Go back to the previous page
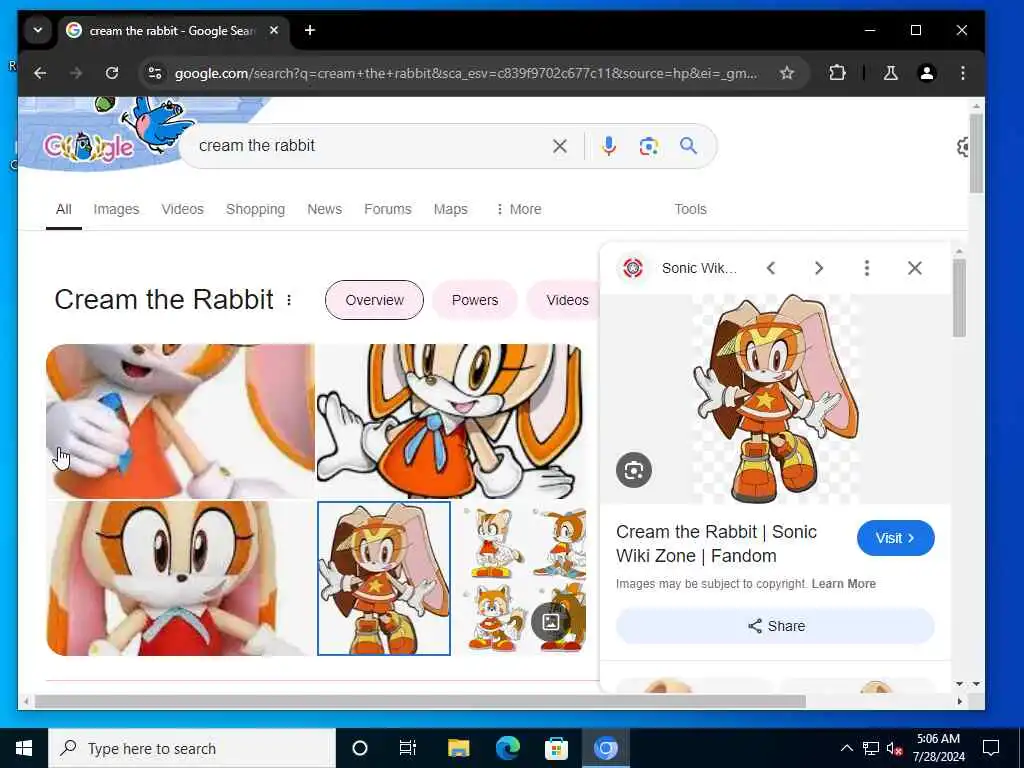Viewport: 1024px width, 768px height. pyautogui.click(x=40, y=73)
